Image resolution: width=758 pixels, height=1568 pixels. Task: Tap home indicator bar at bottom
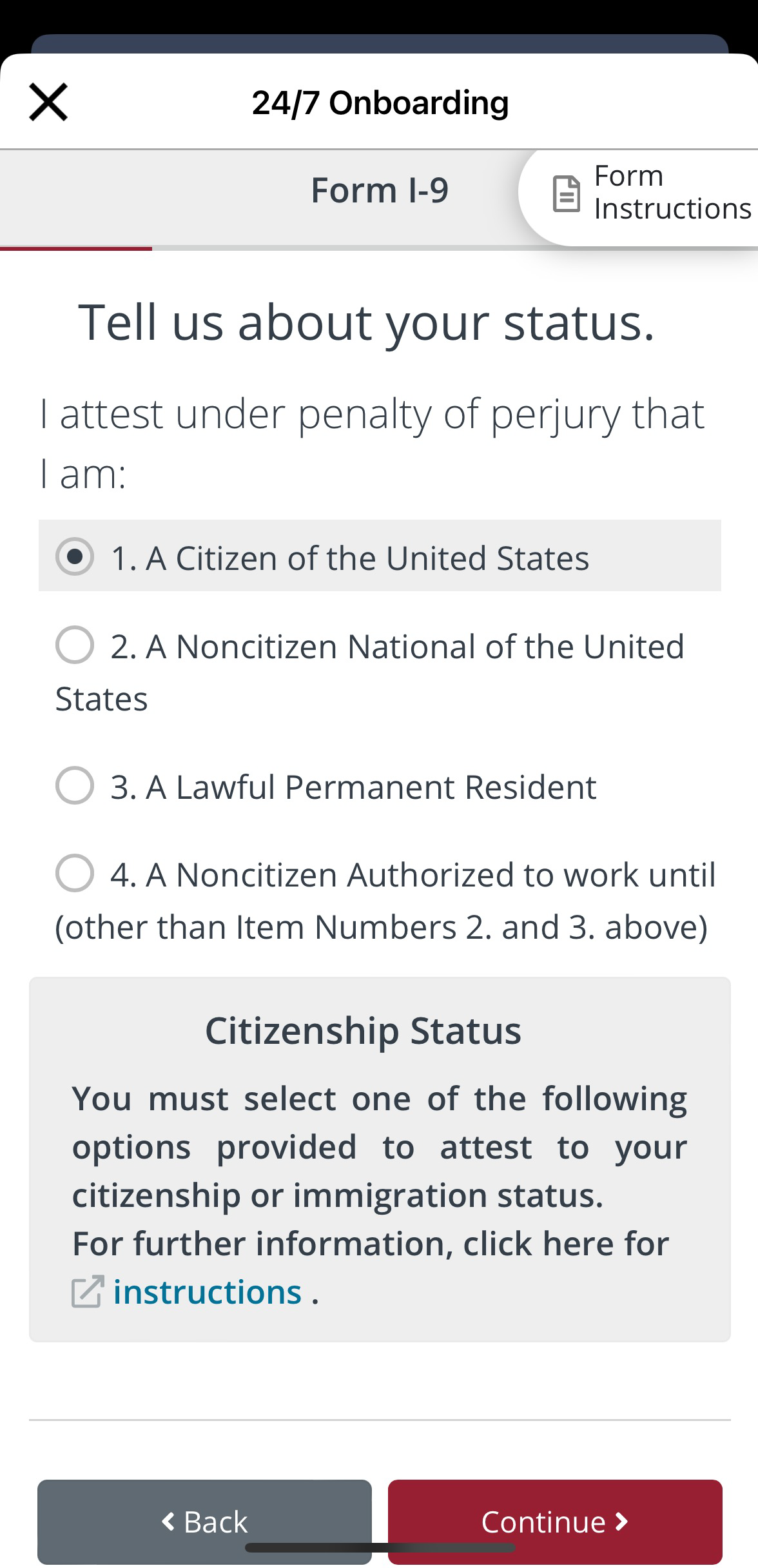coord(380,1548)
